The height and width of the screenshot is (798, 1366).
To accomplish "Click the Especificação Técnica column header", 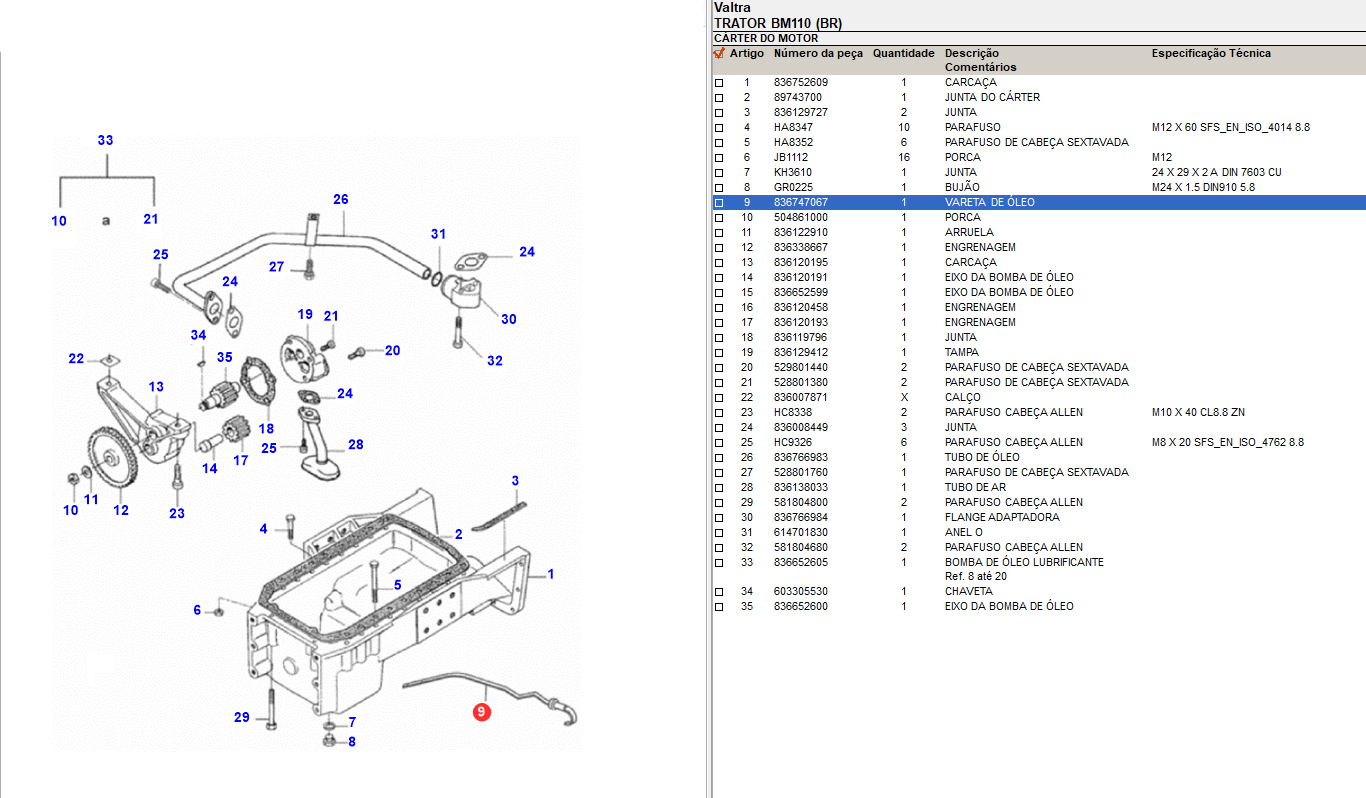I will 1211,53.
